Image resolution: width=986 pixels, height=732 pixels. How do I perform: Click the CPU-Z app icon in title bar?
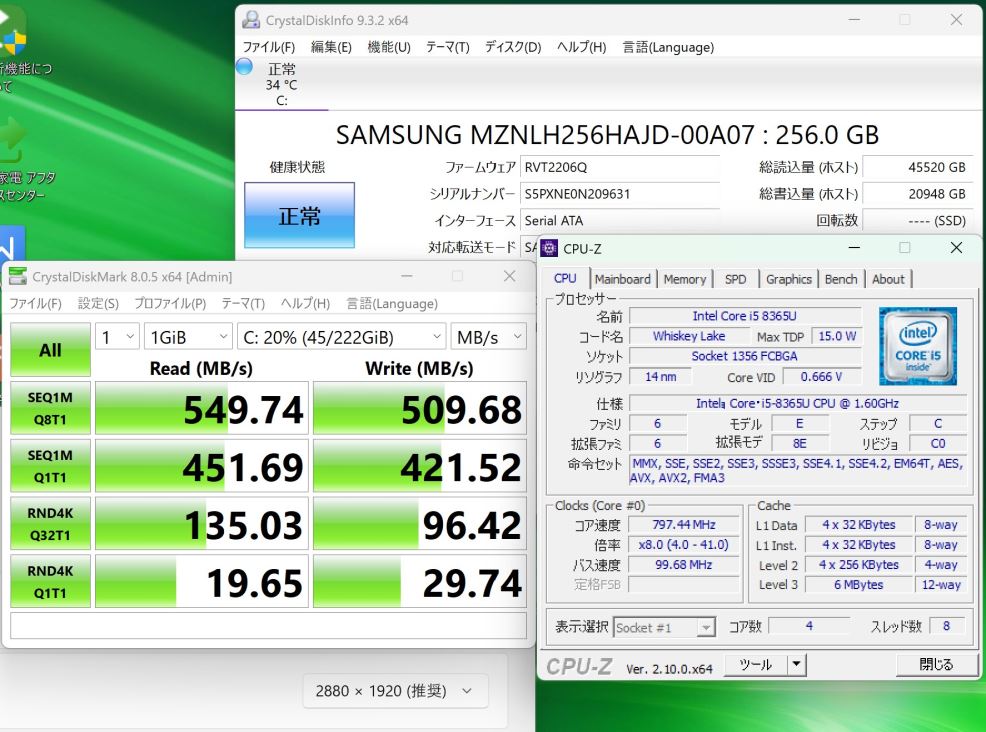point(549,248)
